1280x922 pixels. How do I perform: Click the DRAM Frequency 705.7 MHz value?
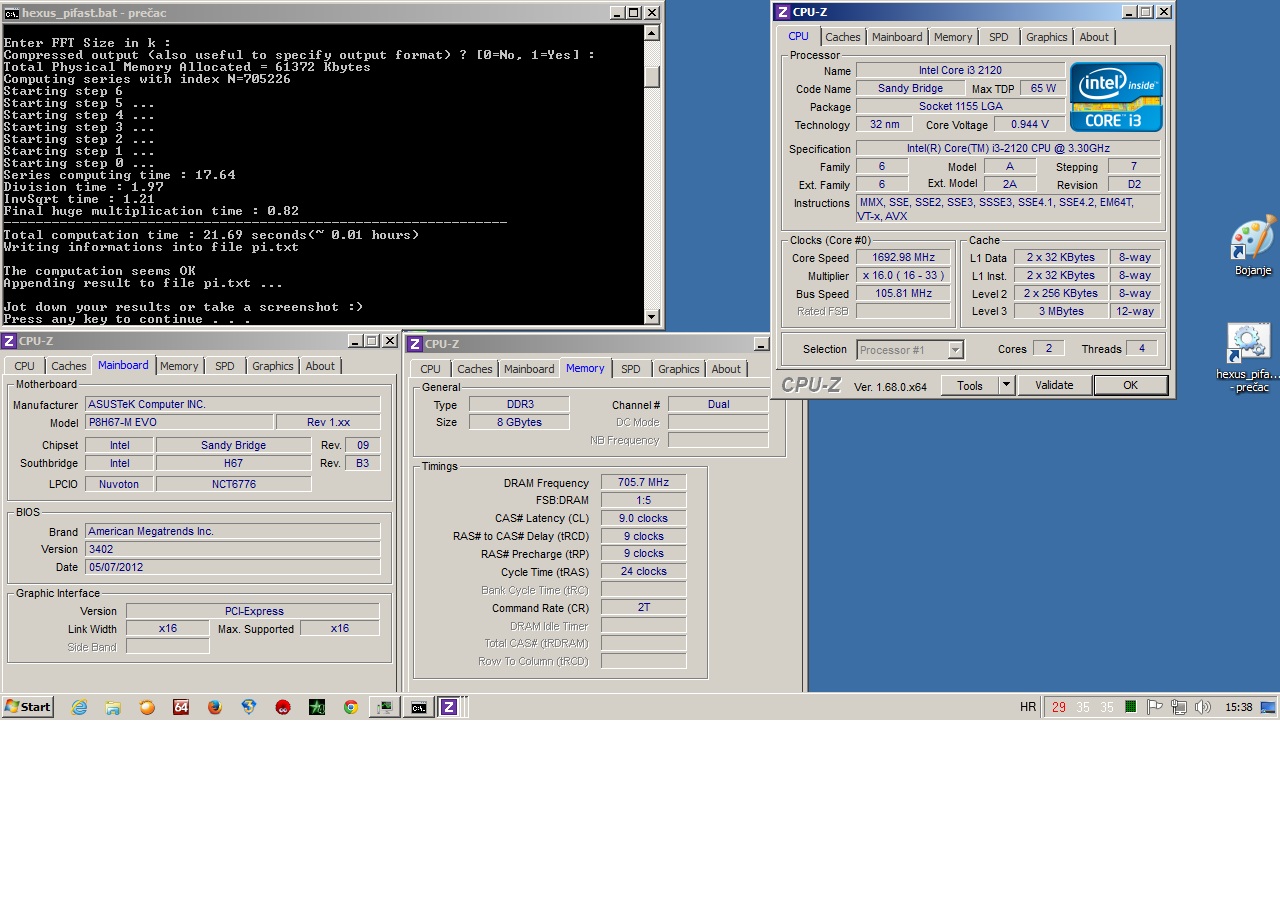(x=643, y=482)
